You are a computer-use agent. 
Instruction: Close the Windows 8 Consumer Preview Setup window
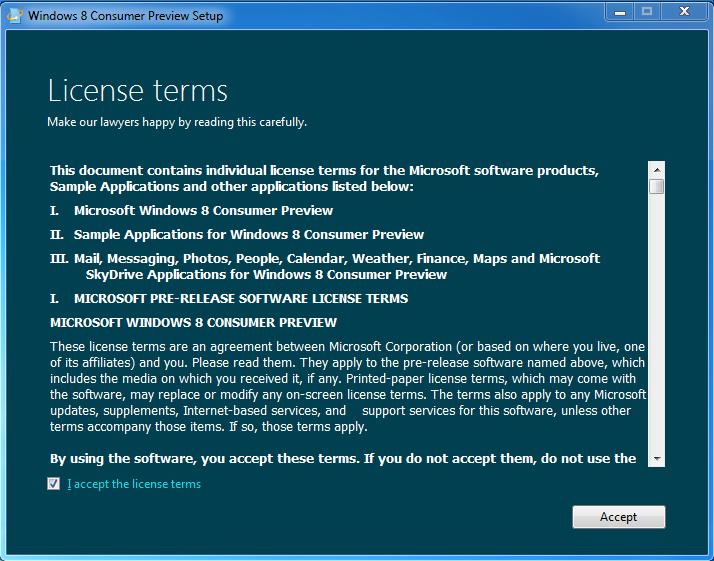point(685,11)
